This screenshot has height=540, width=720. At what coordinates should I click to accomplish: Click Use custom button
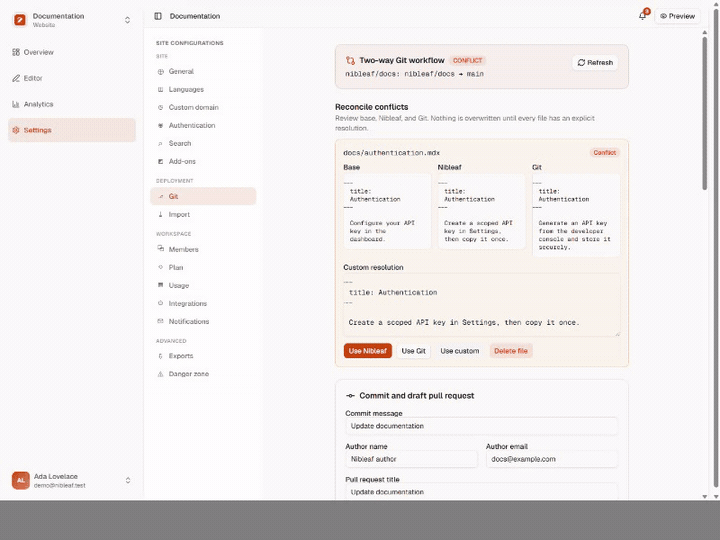pos(460,351)
